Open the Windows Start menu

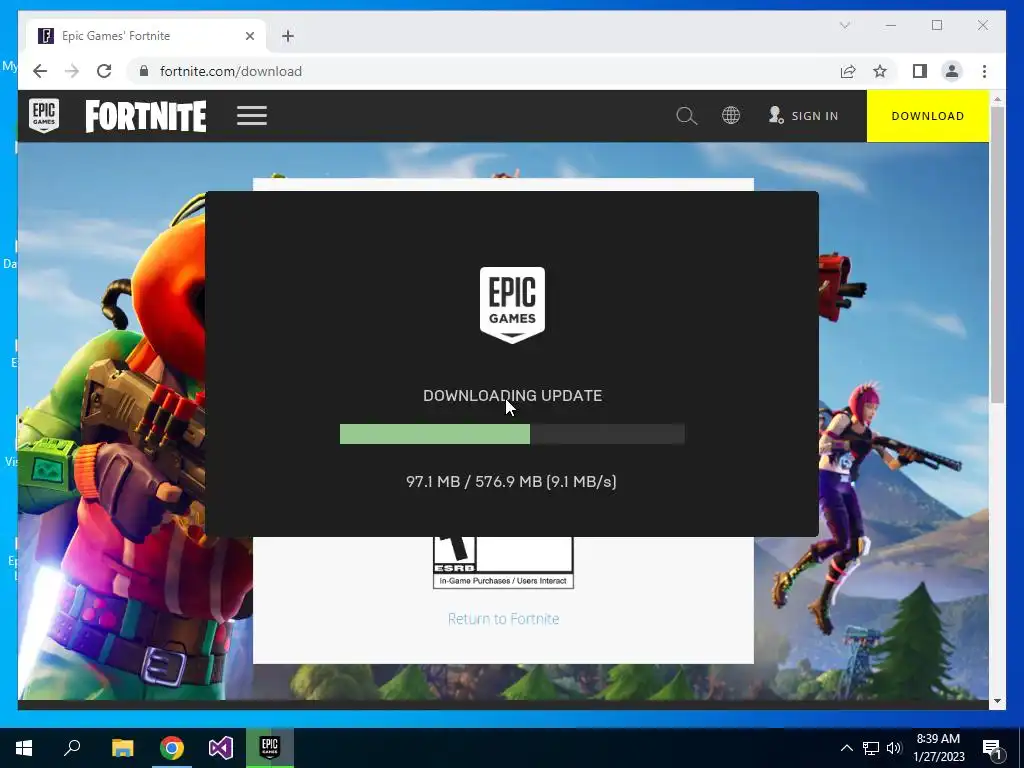pos(24,748)
